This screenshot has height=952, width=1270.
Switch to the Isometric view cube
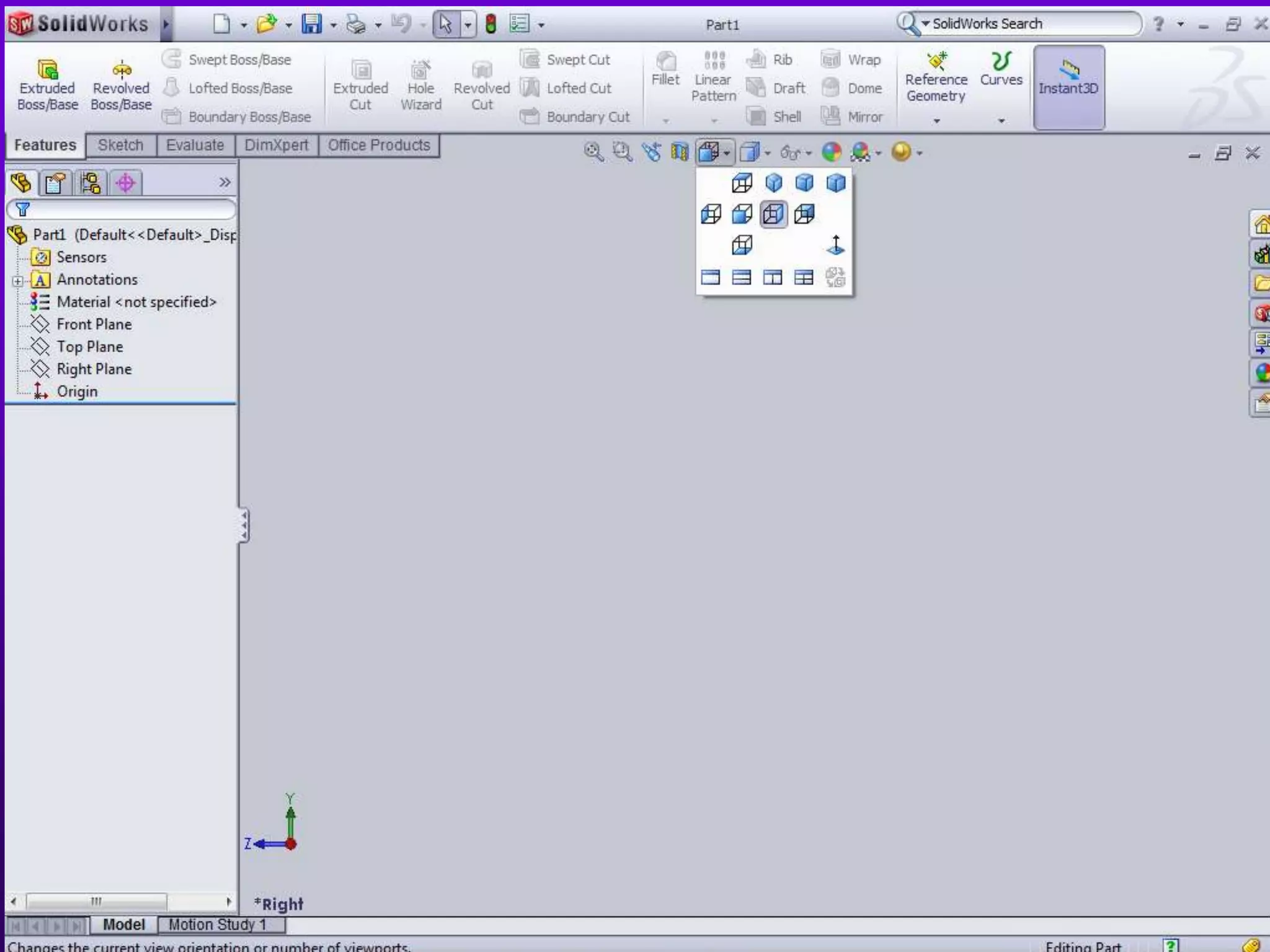[x=773, y=183]
